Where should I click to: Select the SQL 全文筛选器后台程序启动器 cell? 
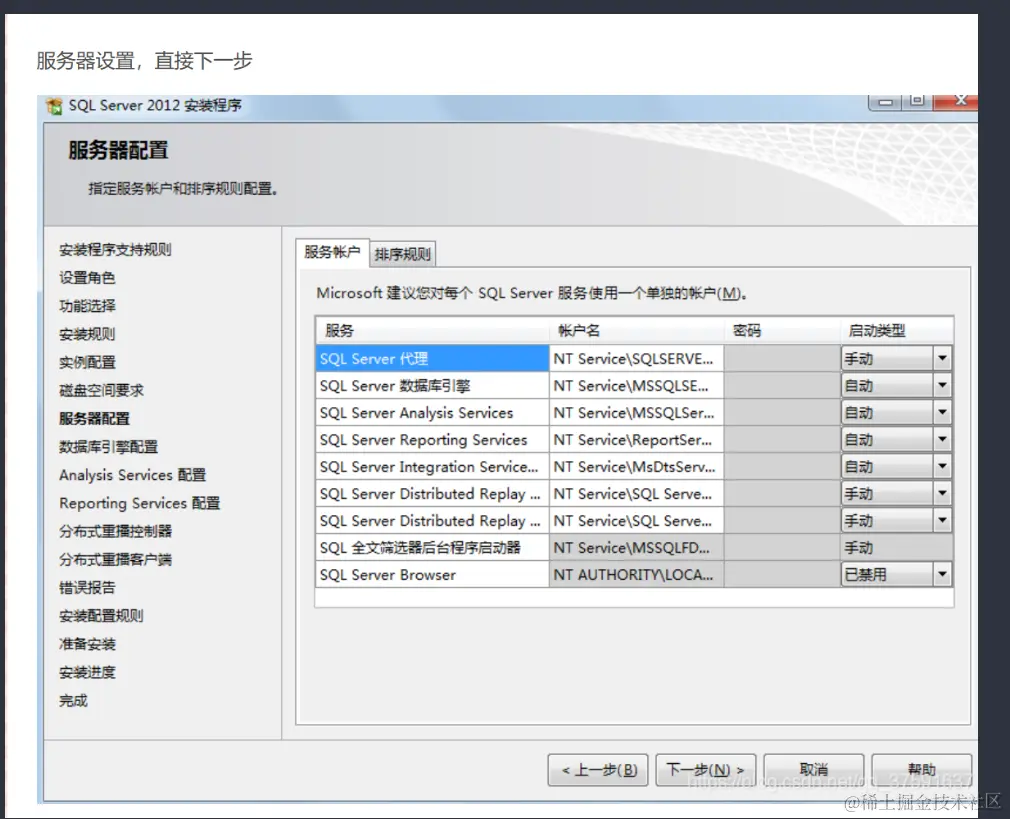[x=432, y=548]
